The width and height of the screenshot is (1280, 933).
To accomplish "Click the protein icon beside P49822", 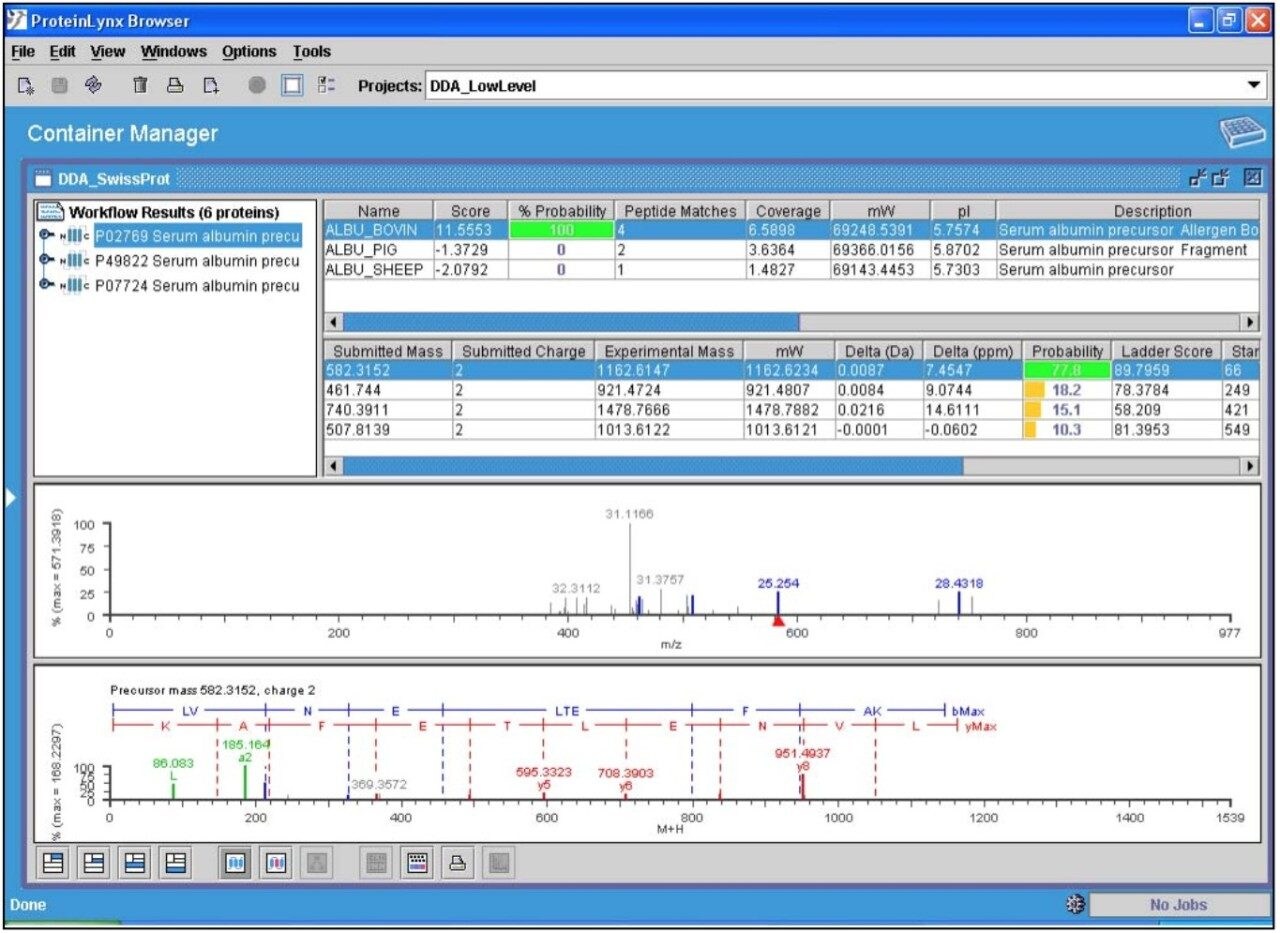I will [x=76, y=262].
